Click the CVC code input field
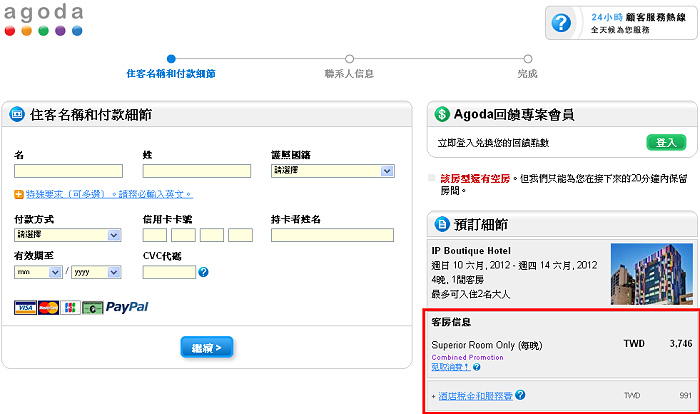Image resolution: width=700 pixels, height=414 pixels. 169,272
